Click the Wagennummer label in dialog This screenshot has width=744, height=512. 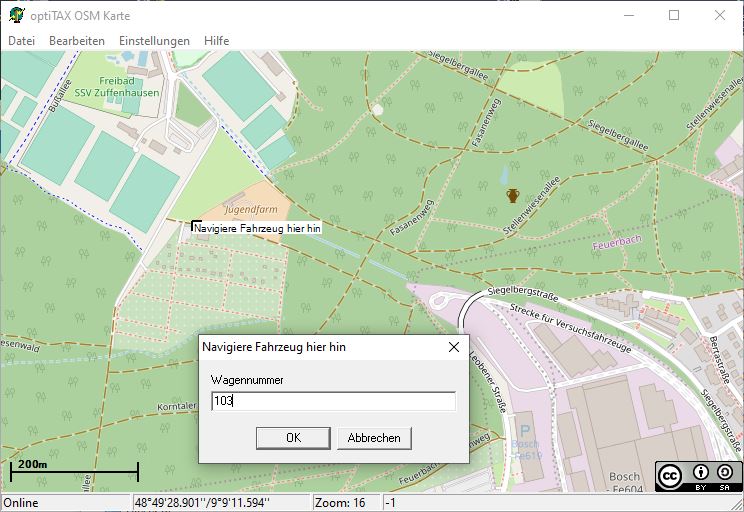tap(247, 380)
